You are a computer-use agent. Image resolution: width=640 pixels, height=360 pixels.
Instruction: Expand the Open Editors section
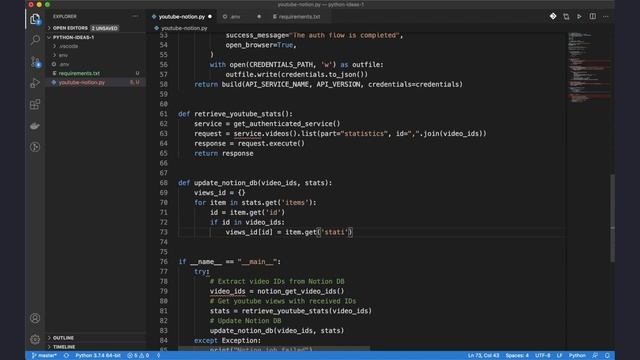[x=70, y=28]
